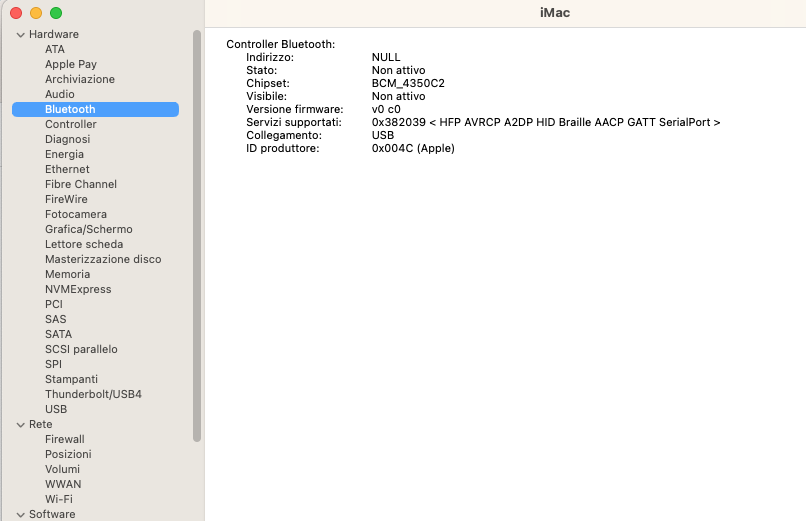Image resolution: width=806 pixels, height=521 pixels.
Task: Click the Collegamento USB value
Action: 382,135
